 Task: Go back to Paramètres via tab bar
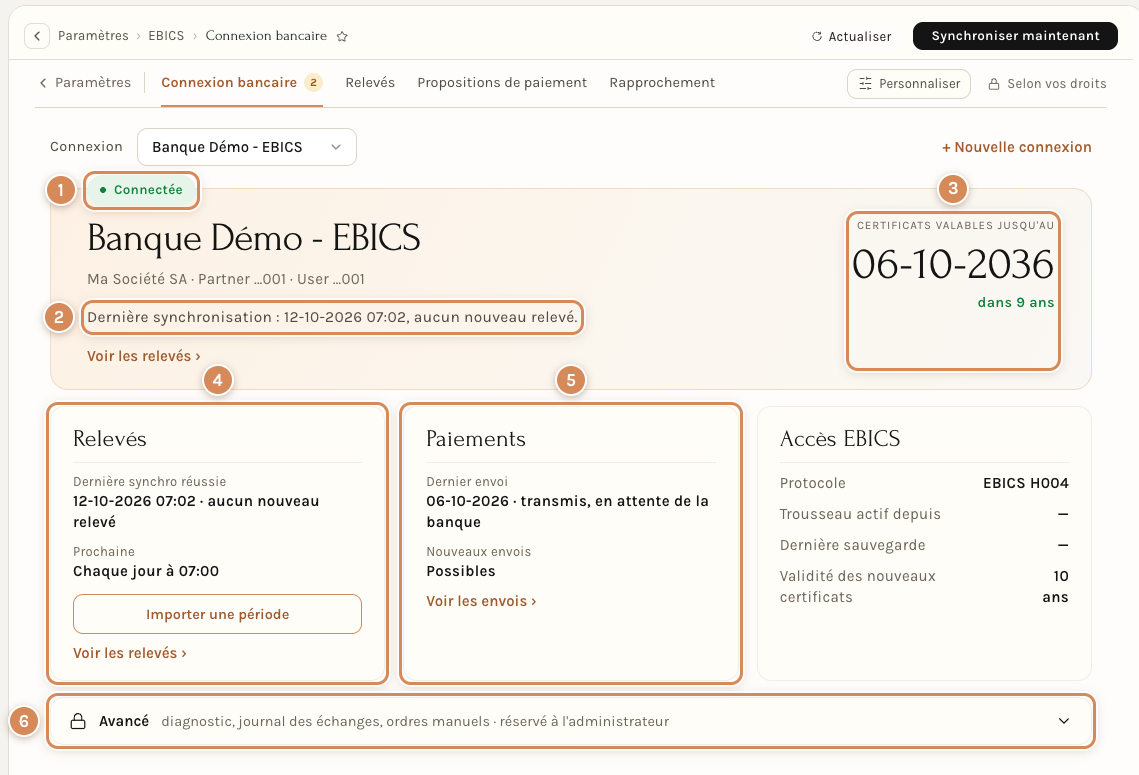pyautogui.click(x=85, y=83)
